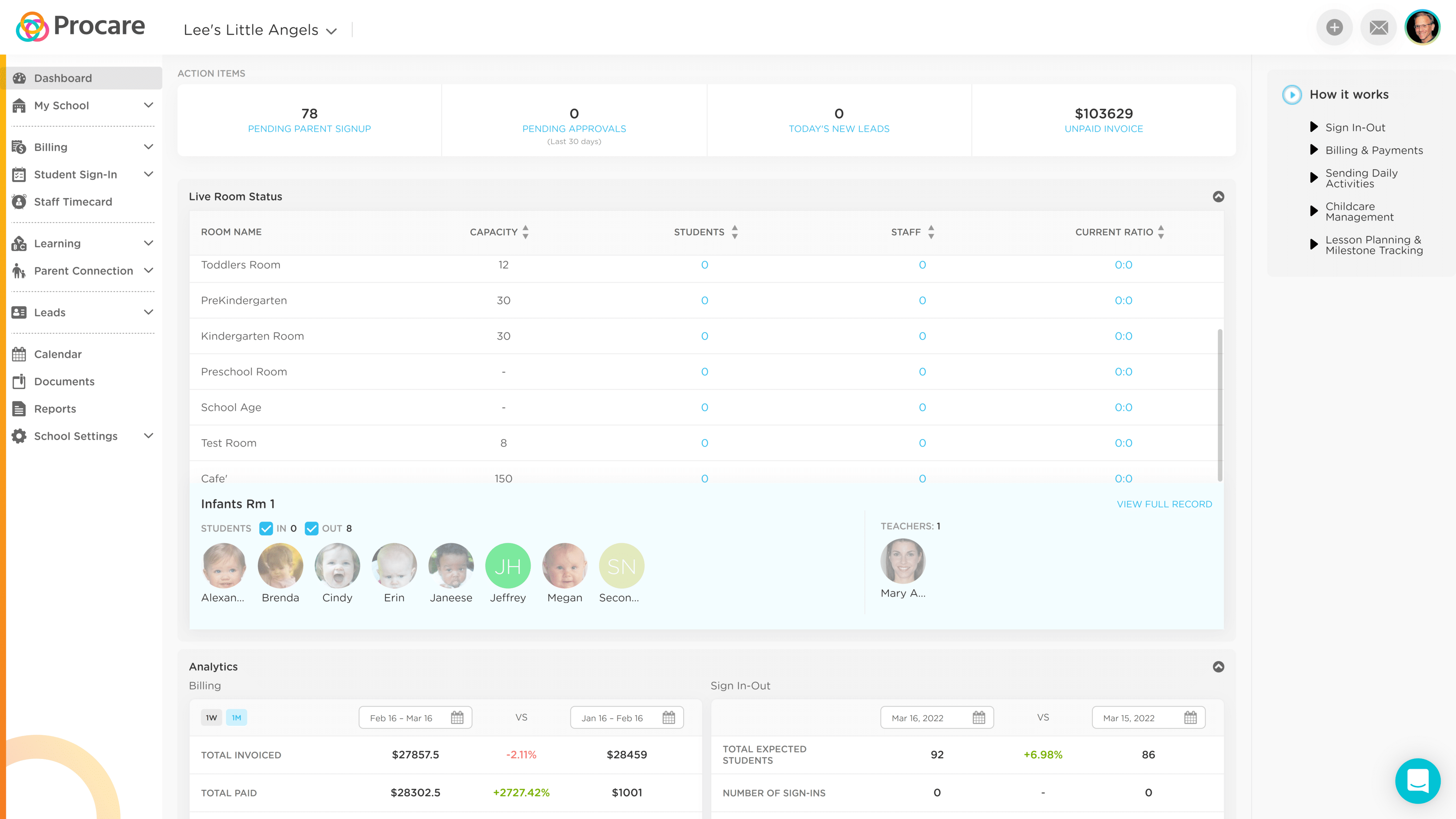Screen dimensions: 1456x819
Task: Click the Toddlers Room students count
Action: tap(704, 265)
